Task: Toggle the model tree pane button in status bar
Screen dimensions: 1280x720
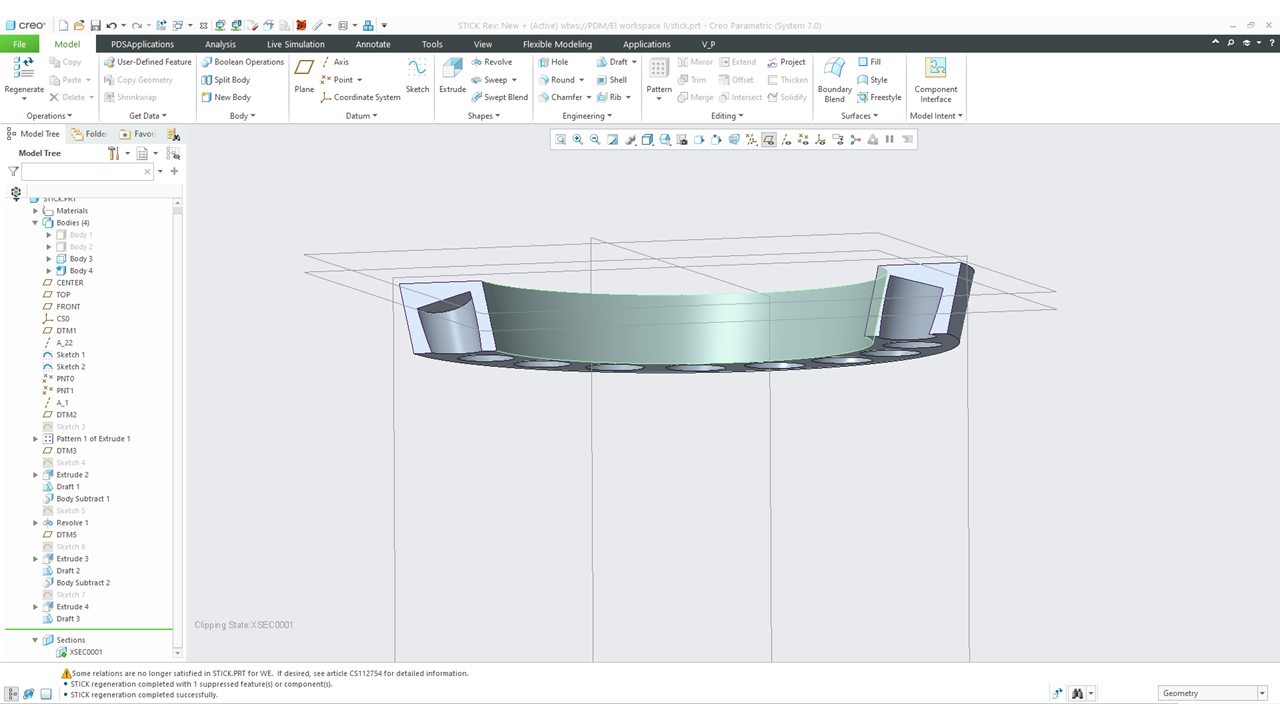Action: (x=12, y=694)
